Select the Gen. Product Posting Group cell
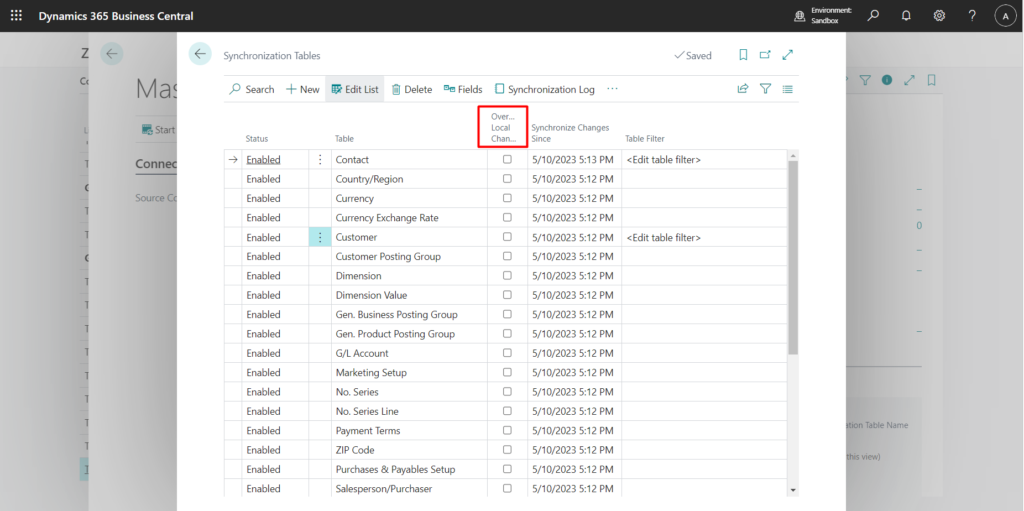Screen dimensions: 1024x511 point(409,334)
